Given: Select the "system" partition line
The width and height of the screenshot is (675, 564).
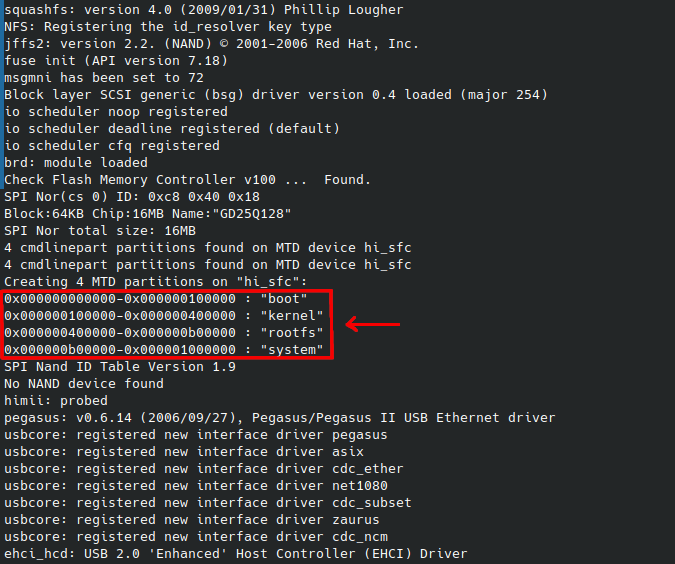Looking at the screenshot, I should tap(163, 350).
